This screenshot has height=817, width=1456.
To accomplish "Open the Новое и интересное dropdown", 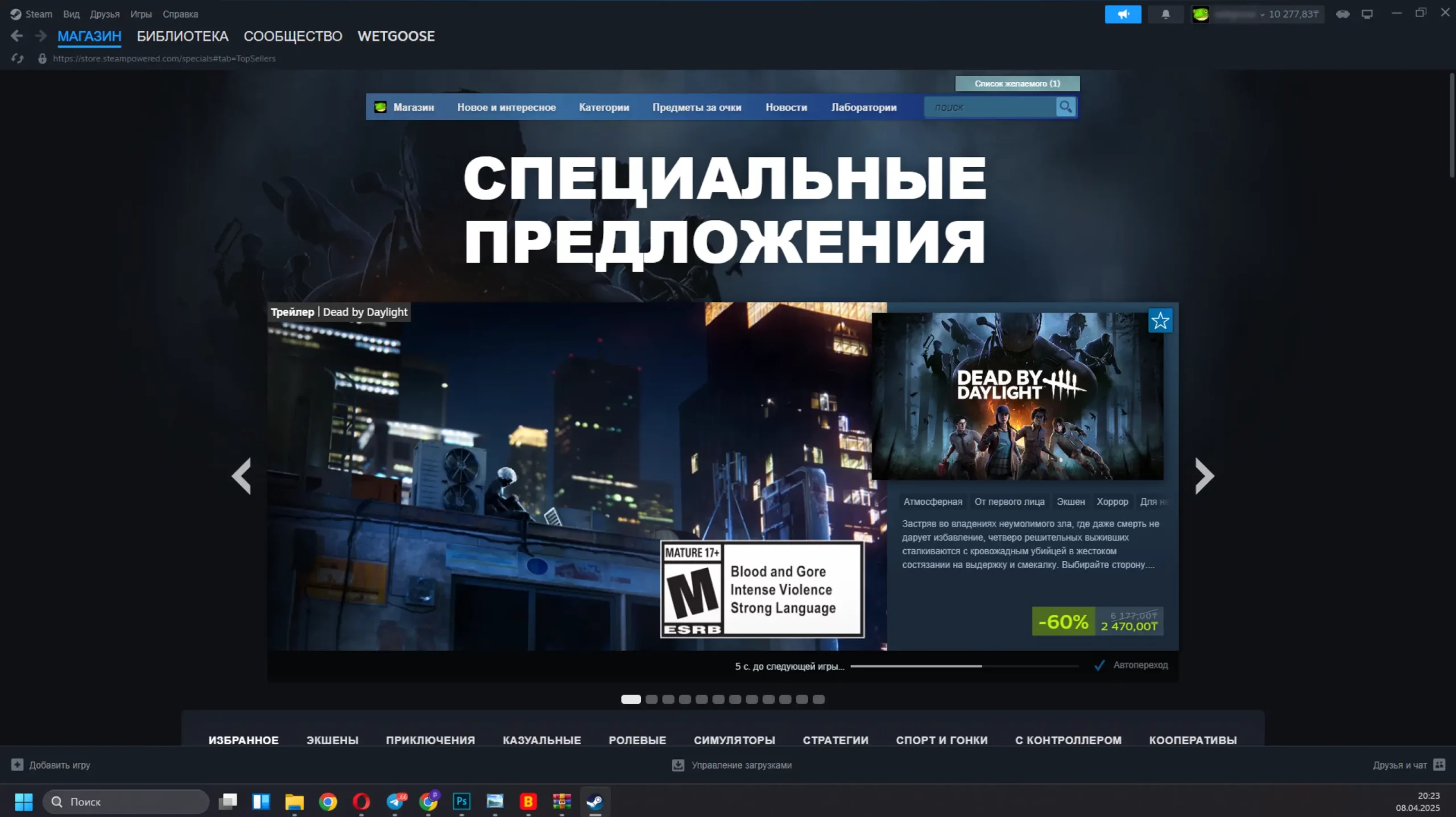I will [x=506, y=107].
